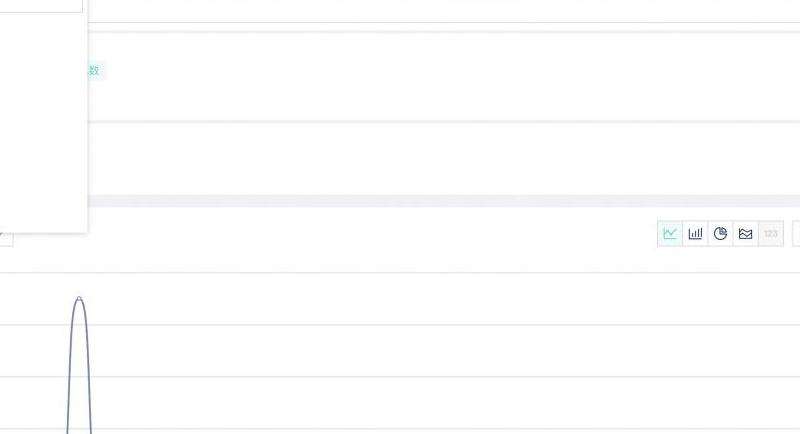
Task: Switch to the line chart view
Action: 670,234
